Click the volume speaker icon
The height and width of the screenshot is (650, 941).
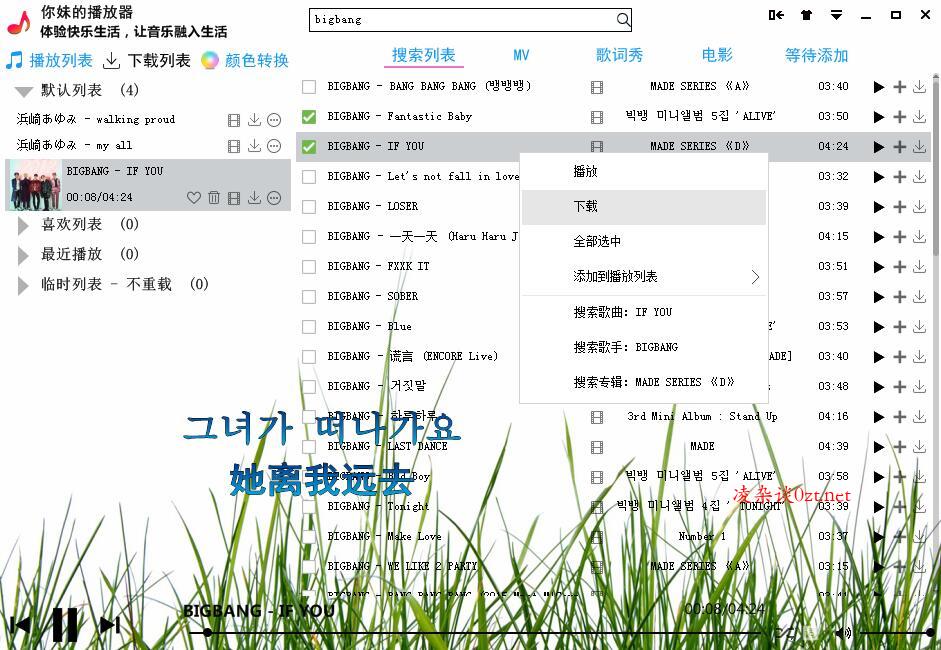pos(843,632)
